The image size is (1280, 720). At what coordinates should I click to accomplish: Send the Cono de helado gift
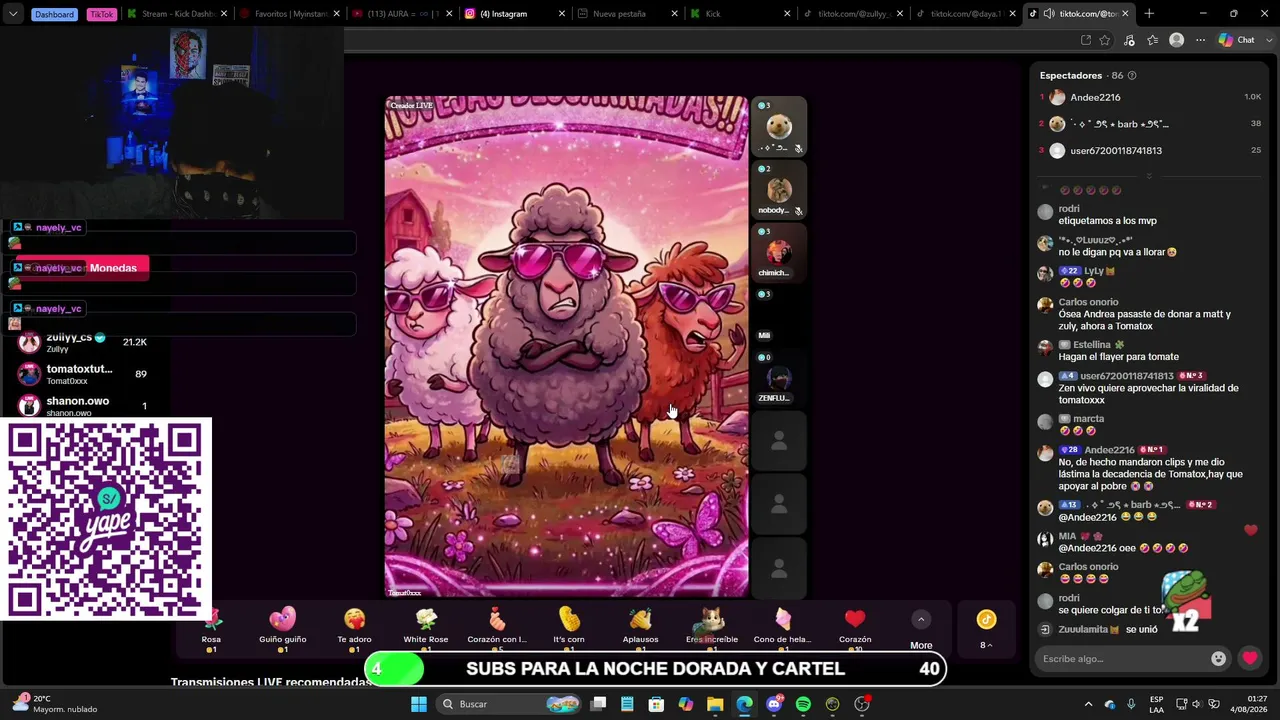[783, 629]
